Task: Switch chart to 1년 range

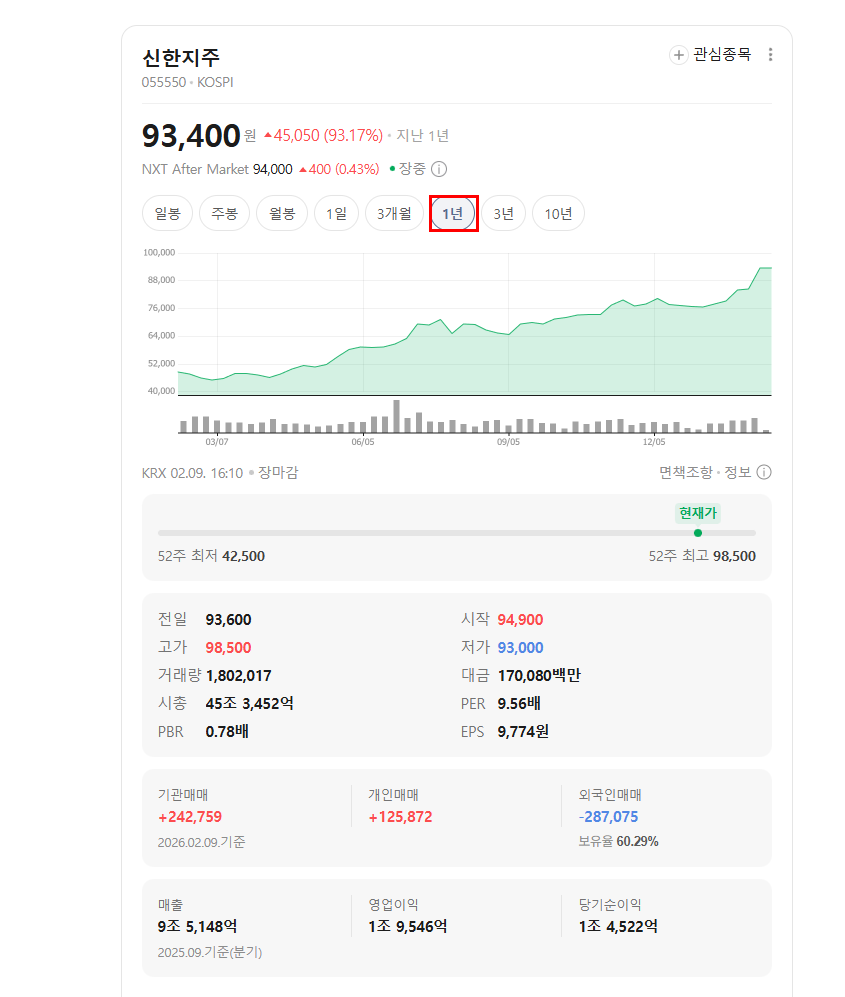Action: [x=453, y=214]
